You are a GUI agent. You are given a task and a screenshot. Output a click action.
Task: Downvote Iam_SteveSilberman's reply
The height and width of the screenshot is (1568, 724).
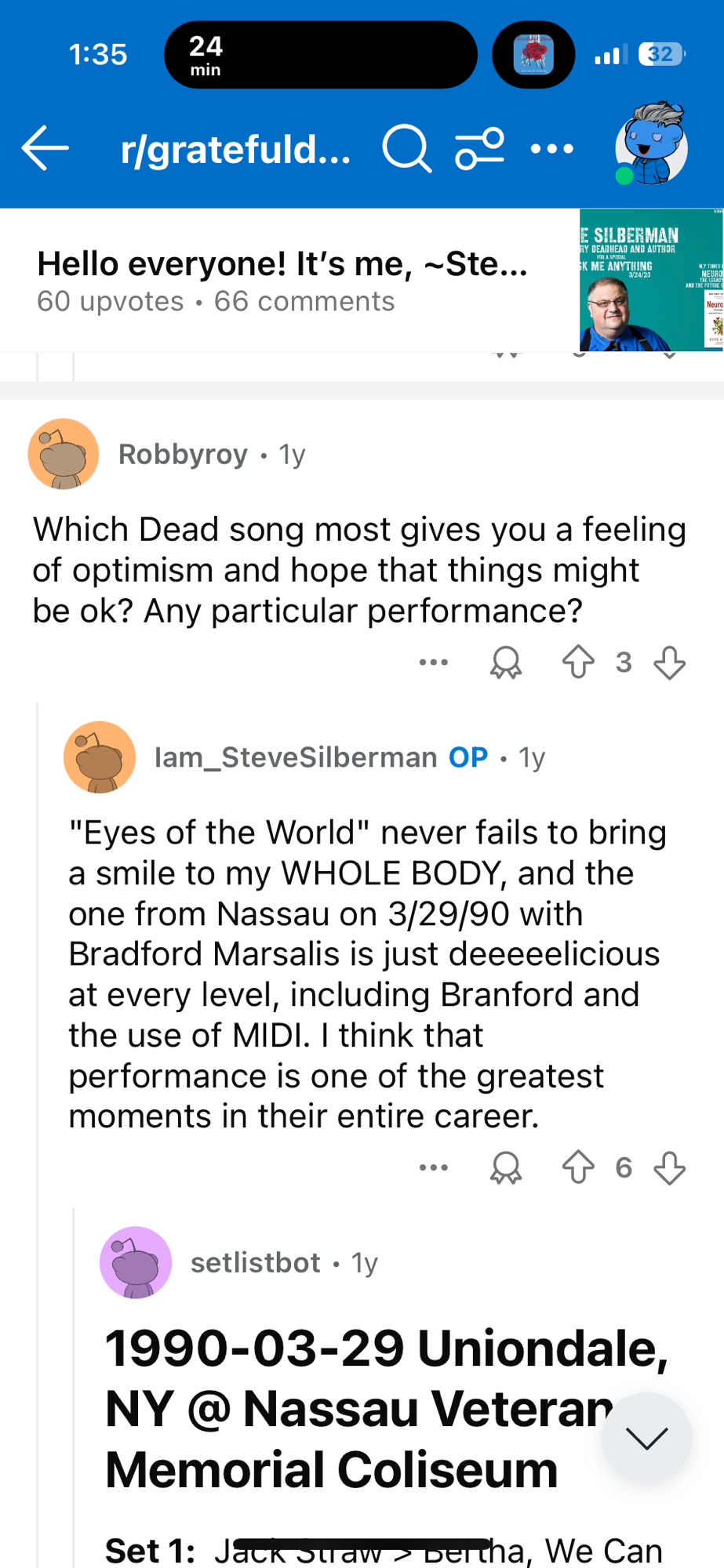coord(669,1167)
